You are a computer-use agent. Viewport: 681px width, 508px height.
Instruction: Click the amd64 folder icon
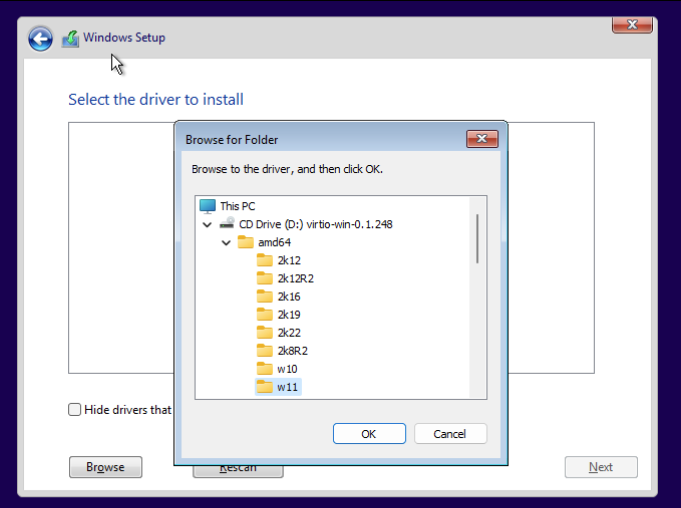pos(246,243)
